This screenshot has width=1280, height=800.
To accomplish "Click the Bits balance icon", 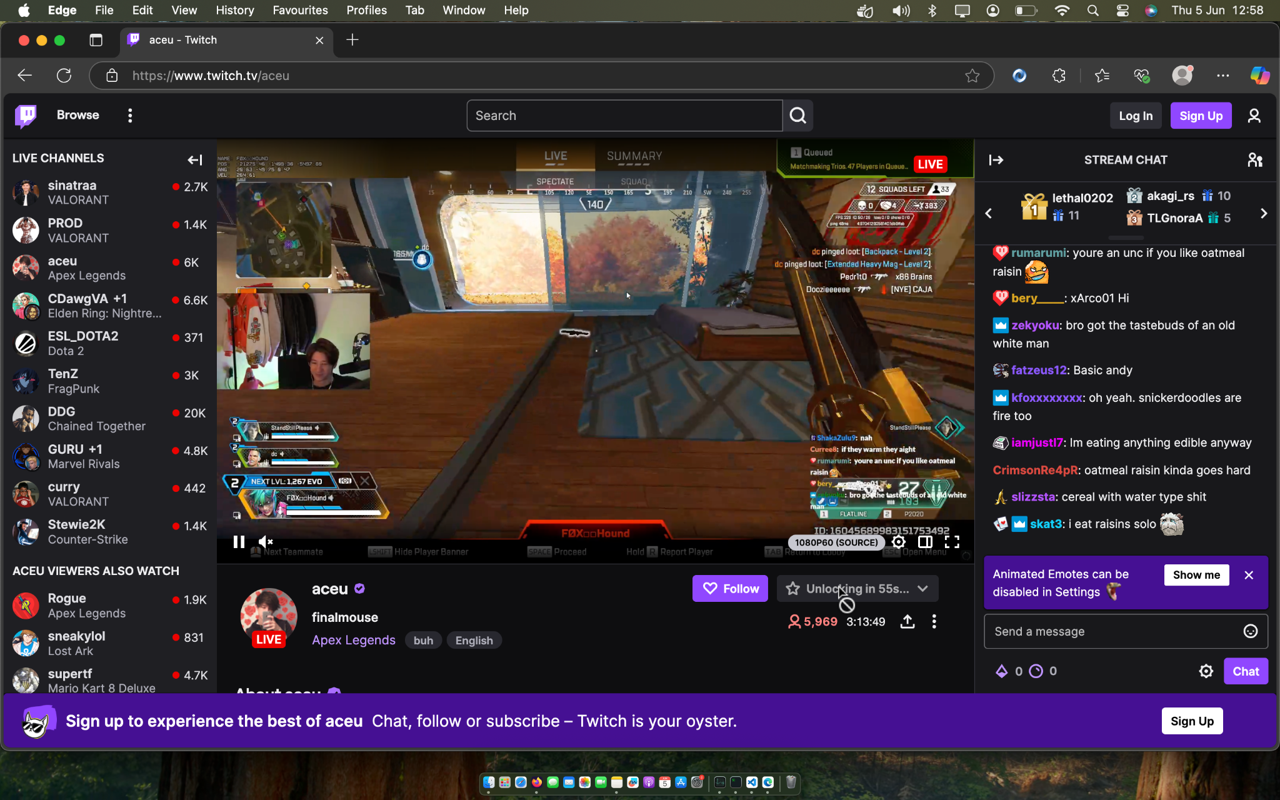I will [1002, 671].
